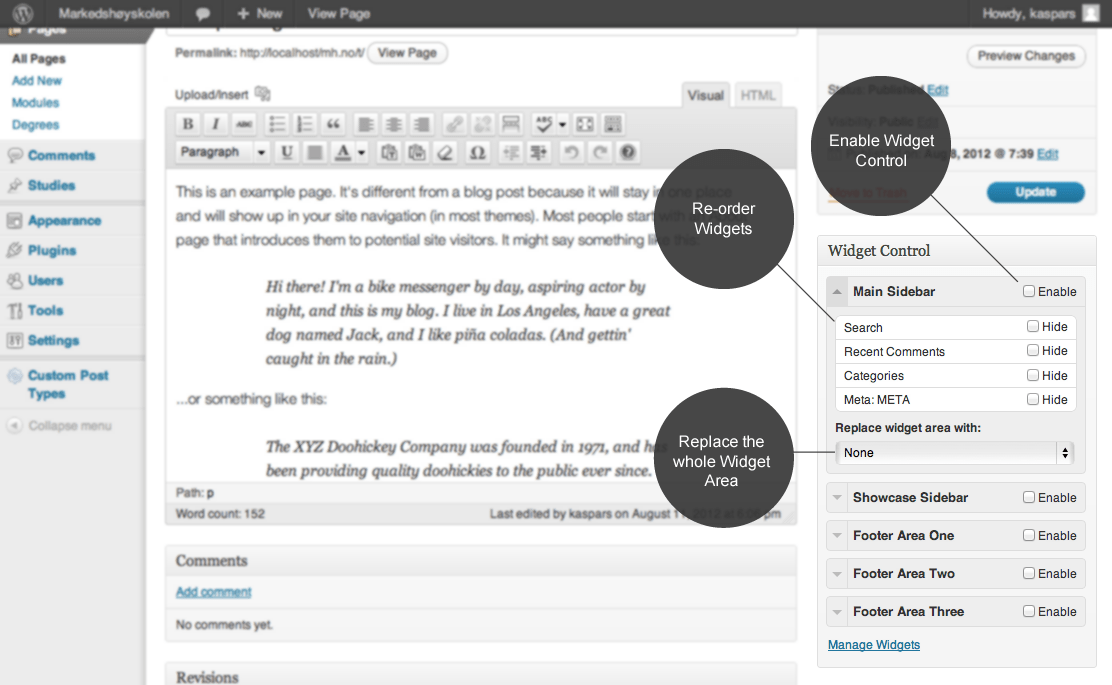Hide the Search widget
1112x685 pixels.
pyautogui.click(x=1031, y=327)
